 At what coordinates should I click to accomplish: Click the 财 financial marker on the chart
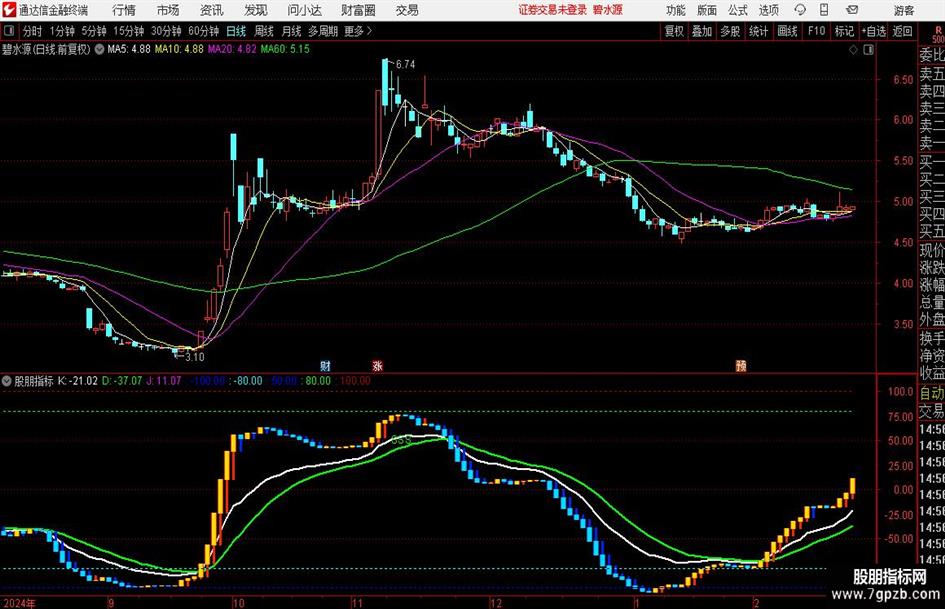click(x=325, y=365)
